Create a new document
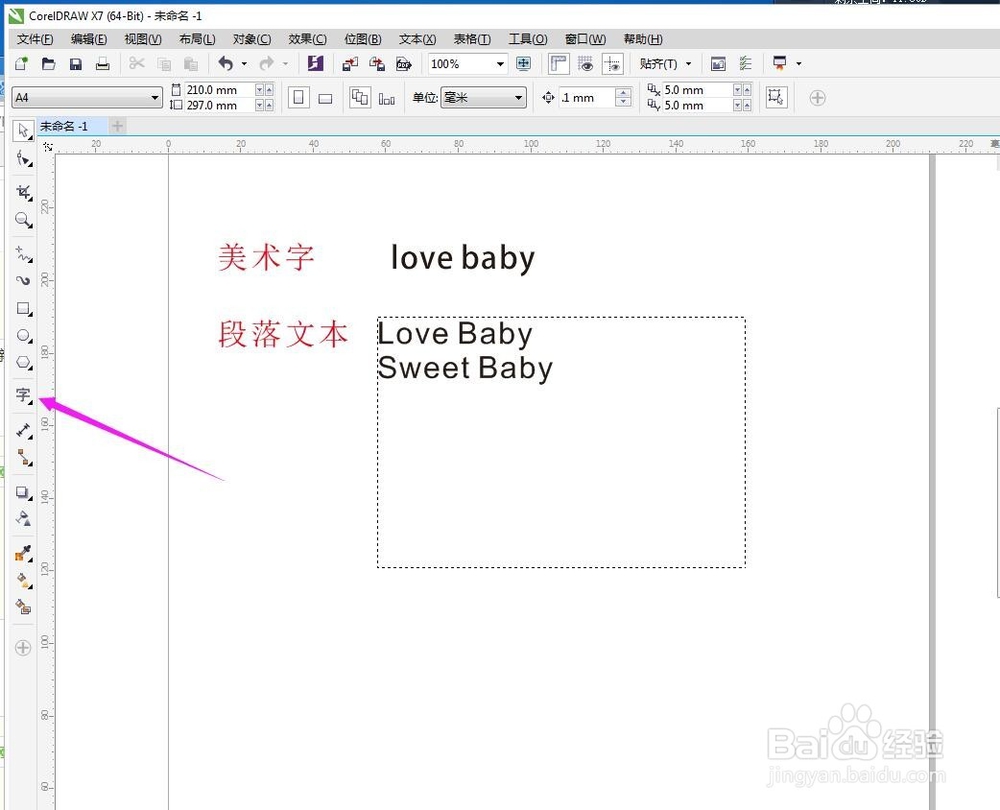 [x=22, y=63]
